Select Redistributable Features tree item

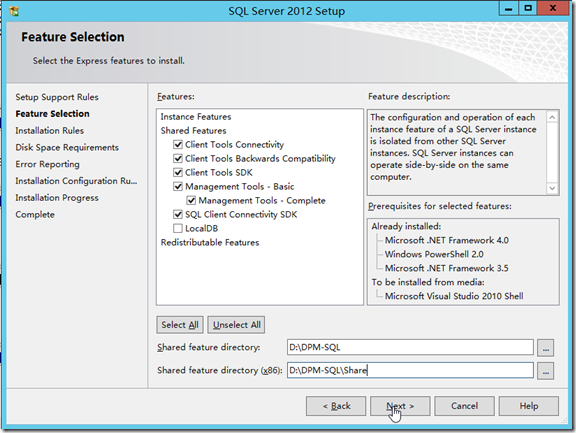click(210, 242)
